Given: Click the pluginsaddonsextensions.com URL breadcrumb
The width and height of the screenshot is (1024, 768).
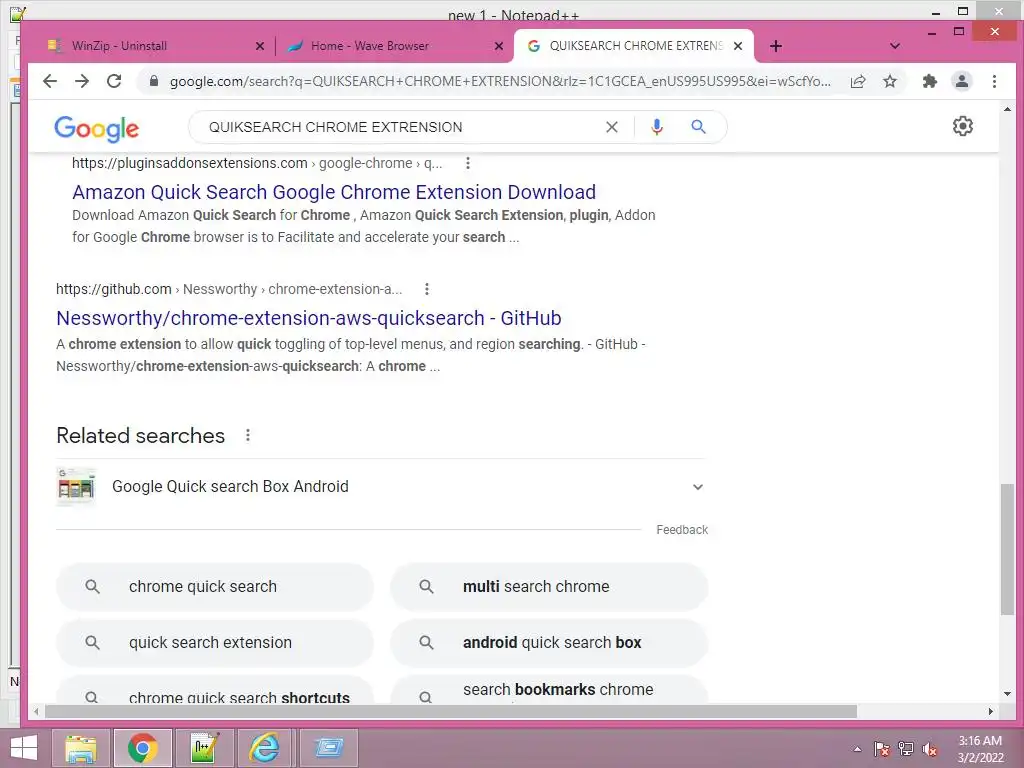Looking at the screenshot, I should coord(257,163).
